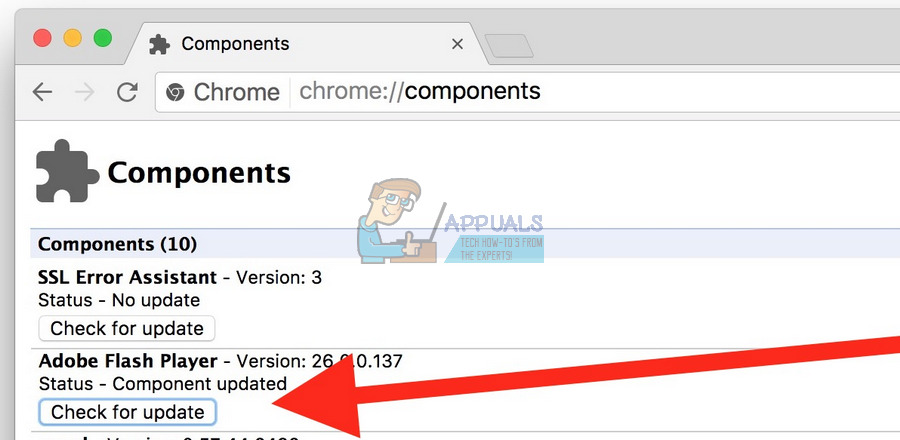Select the SSL Error Assistant component name
Screen dimensions: 900x440
click(127, 277)
